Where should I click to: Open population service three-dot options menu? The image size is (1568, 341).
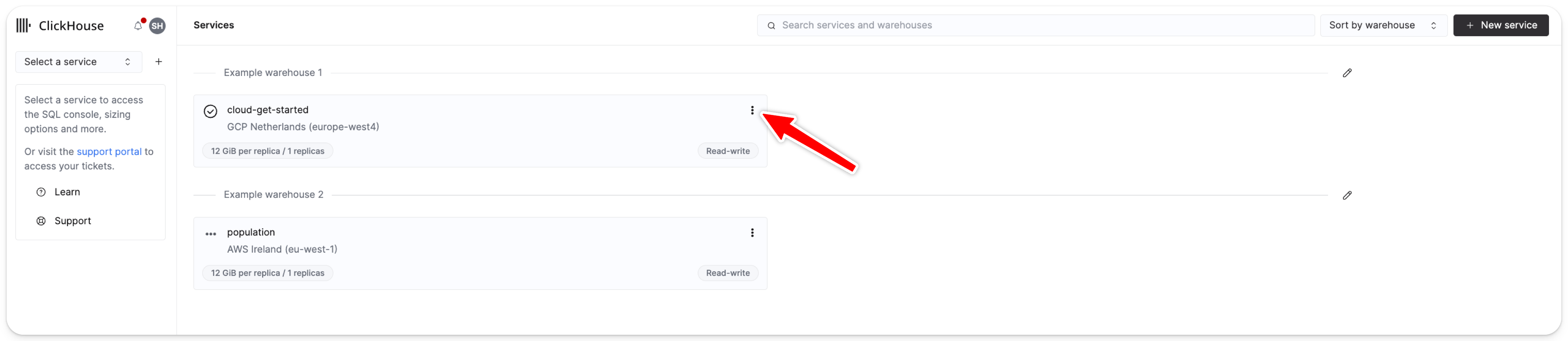tap(752, 233)
